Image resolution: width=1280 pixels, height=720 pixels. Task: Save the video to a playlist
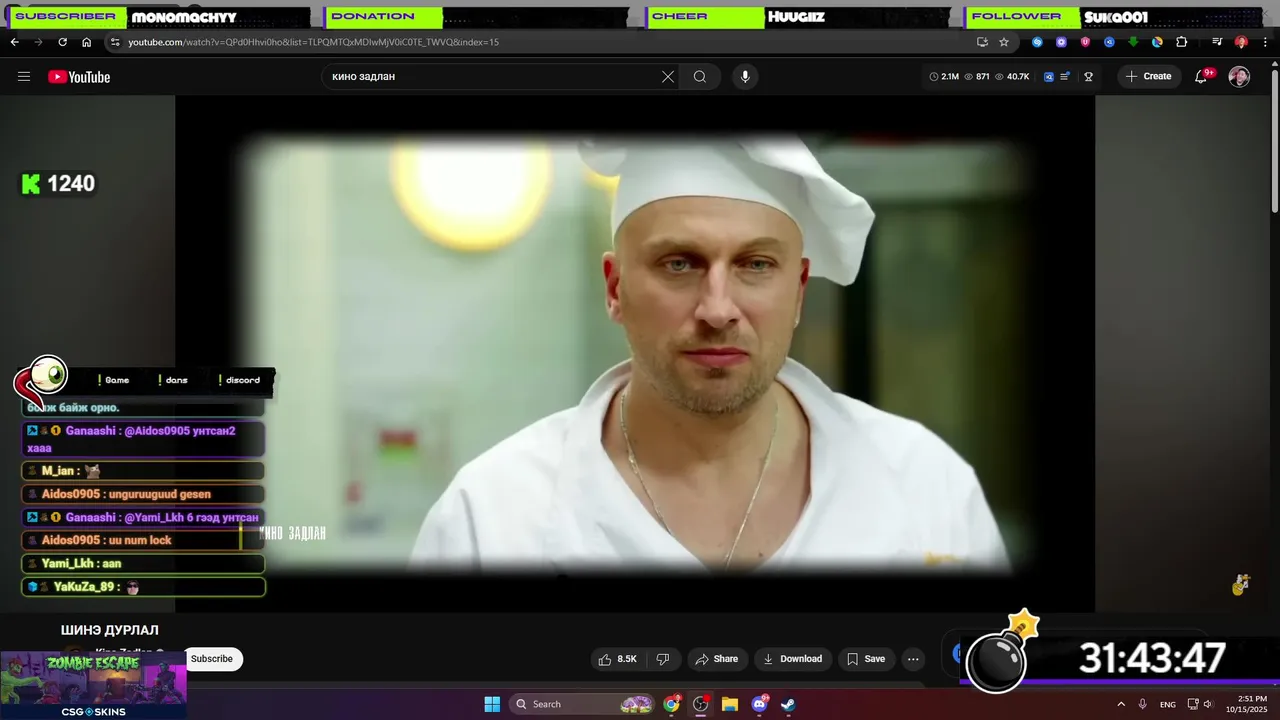(866, 659)
